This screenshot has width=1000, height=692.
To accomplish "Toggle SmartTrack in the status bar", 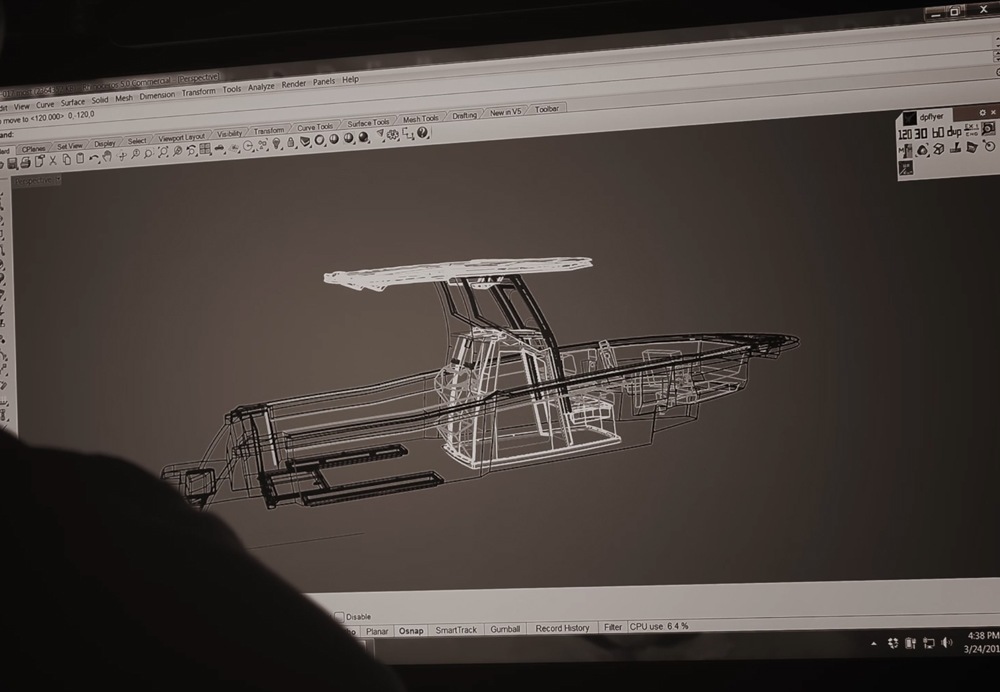I will (x=456, y=629).
